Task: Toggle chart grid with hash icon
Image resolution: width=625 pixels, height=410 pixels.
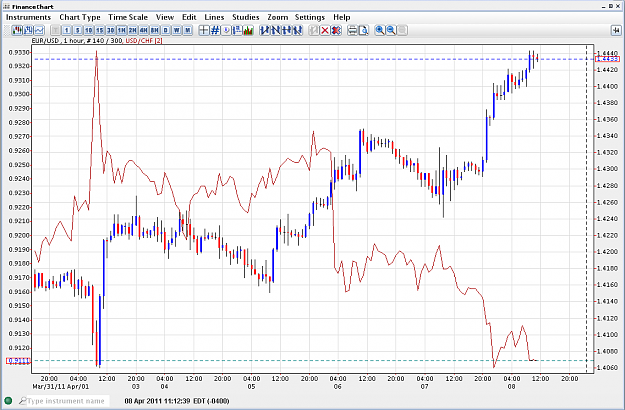Action: click(x=215, y=30)
